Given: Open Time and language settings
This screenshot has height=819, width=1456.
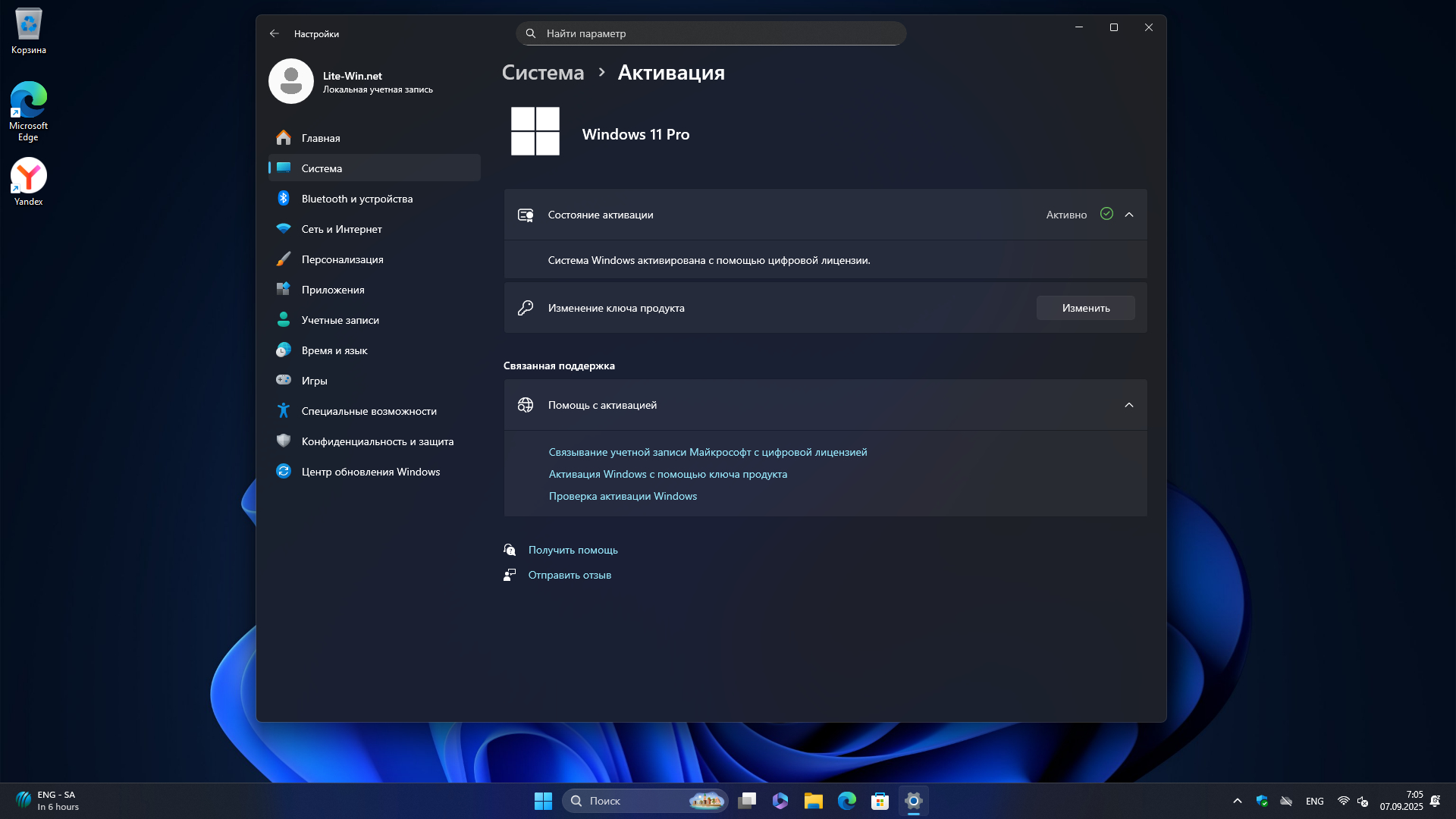Looking at the screenshot, I should [375, 350].
